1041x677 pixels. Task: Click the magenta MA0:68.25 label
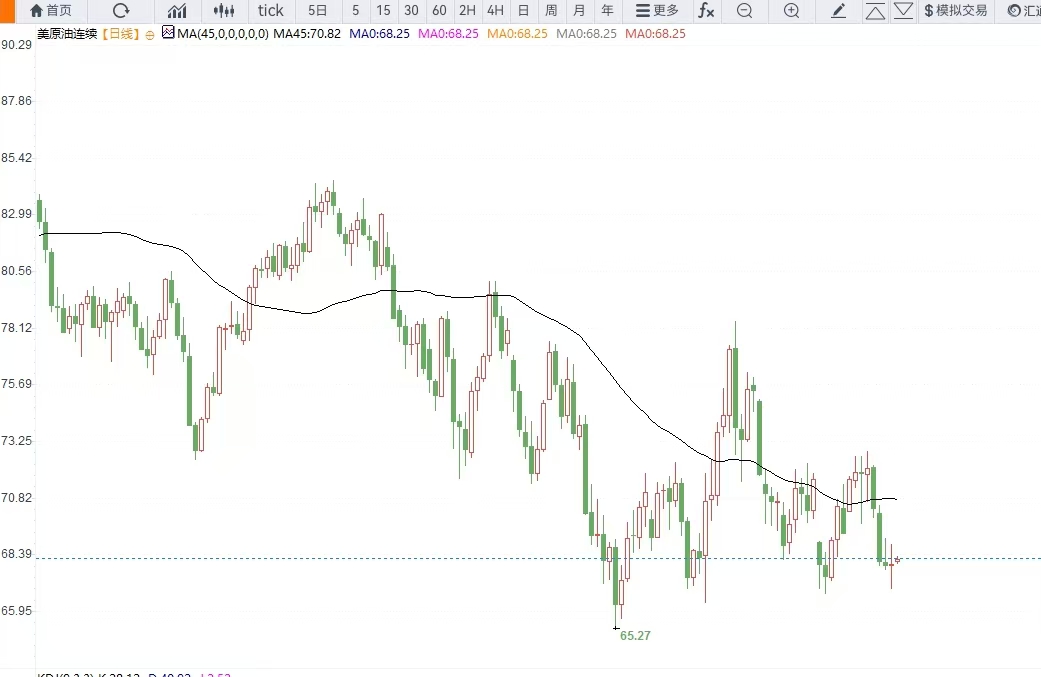448,34
